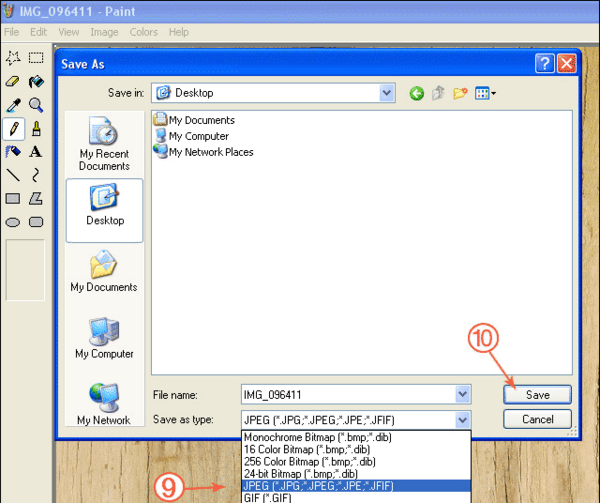Open the File menu in Paint
Image resolution: width=600 pixels, height=503 pixels.
[x=11, y=32]
